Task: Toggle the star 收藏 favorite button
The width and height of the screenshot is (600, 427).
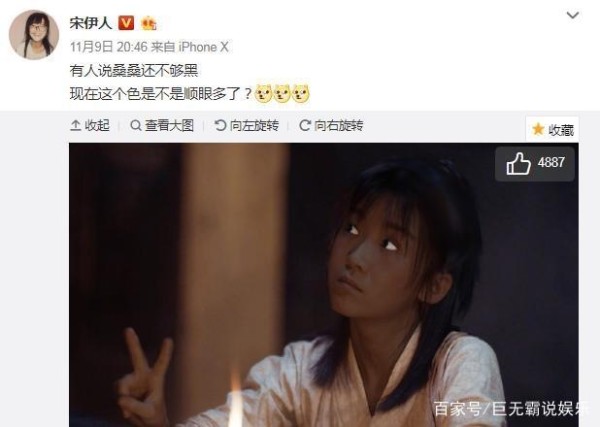Action: [x=552, y=130]
